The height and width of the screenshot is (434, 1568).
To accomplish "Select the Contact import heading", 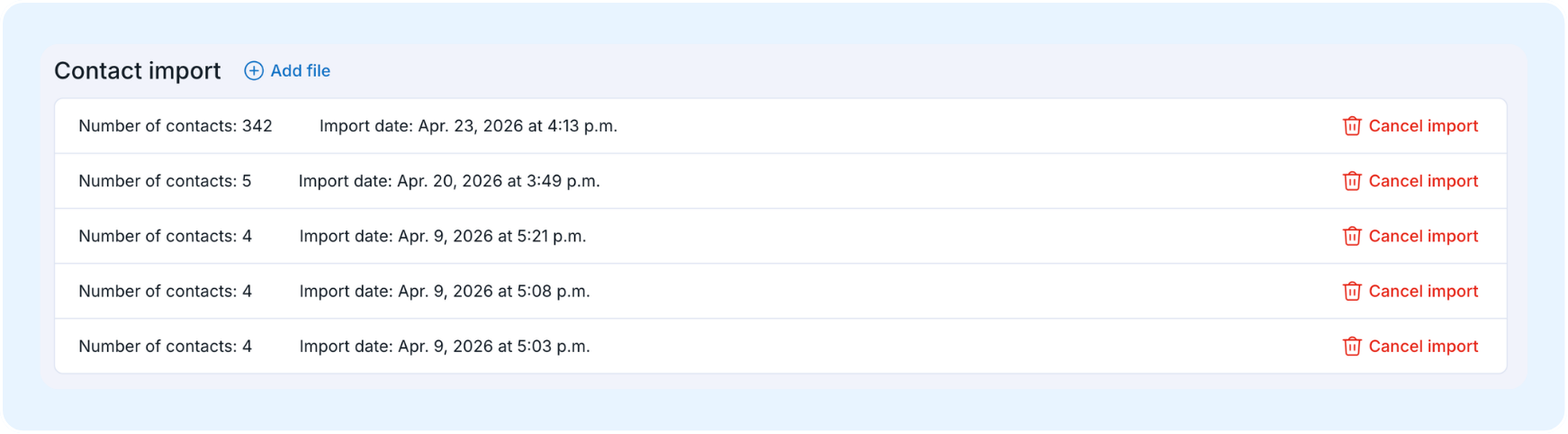I will point(138,71).
